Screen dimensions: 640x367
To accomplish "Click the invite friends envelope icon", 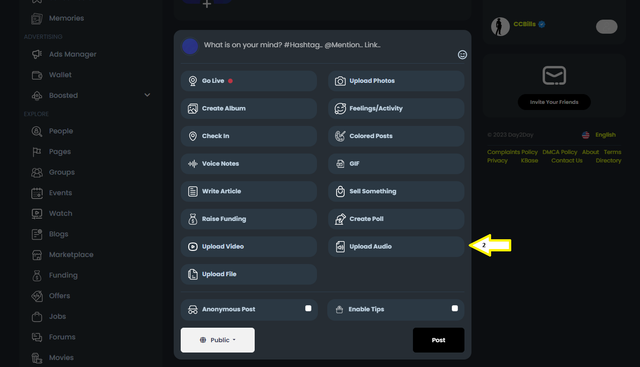I will click(x=554, y=76).
